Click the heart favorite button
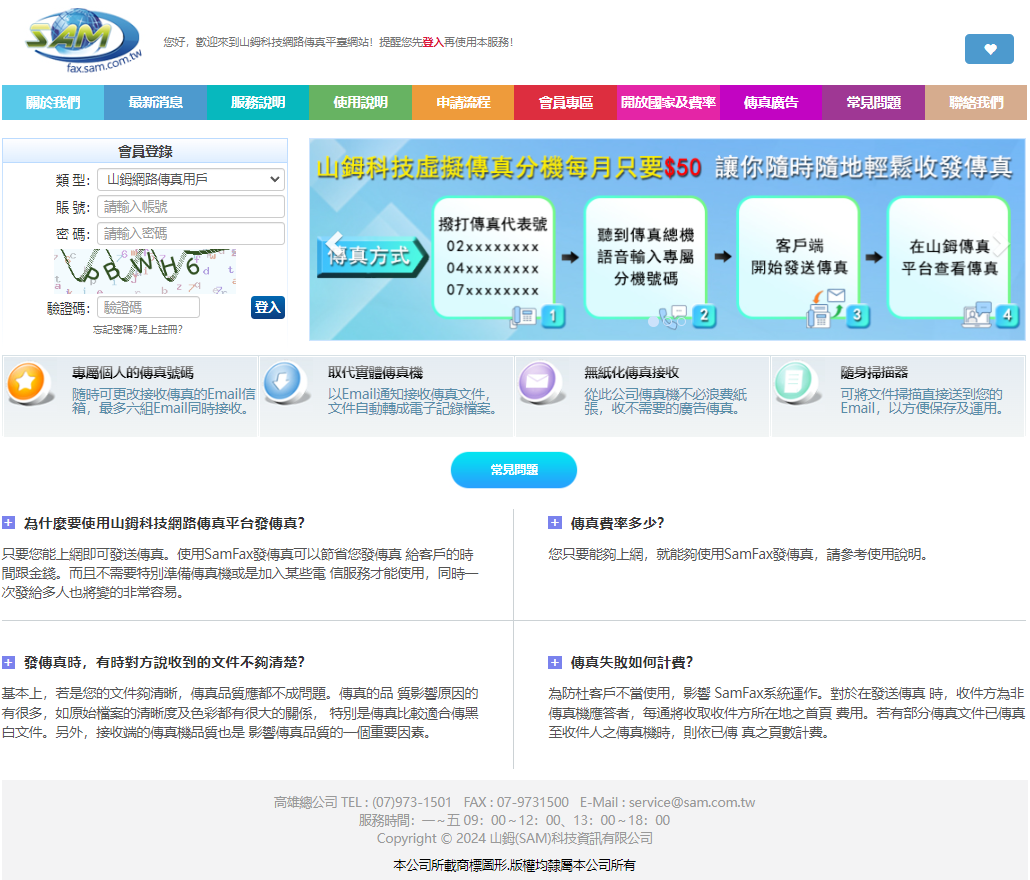The height and width of the screenshot is (880, 1030). coord(989,49)
